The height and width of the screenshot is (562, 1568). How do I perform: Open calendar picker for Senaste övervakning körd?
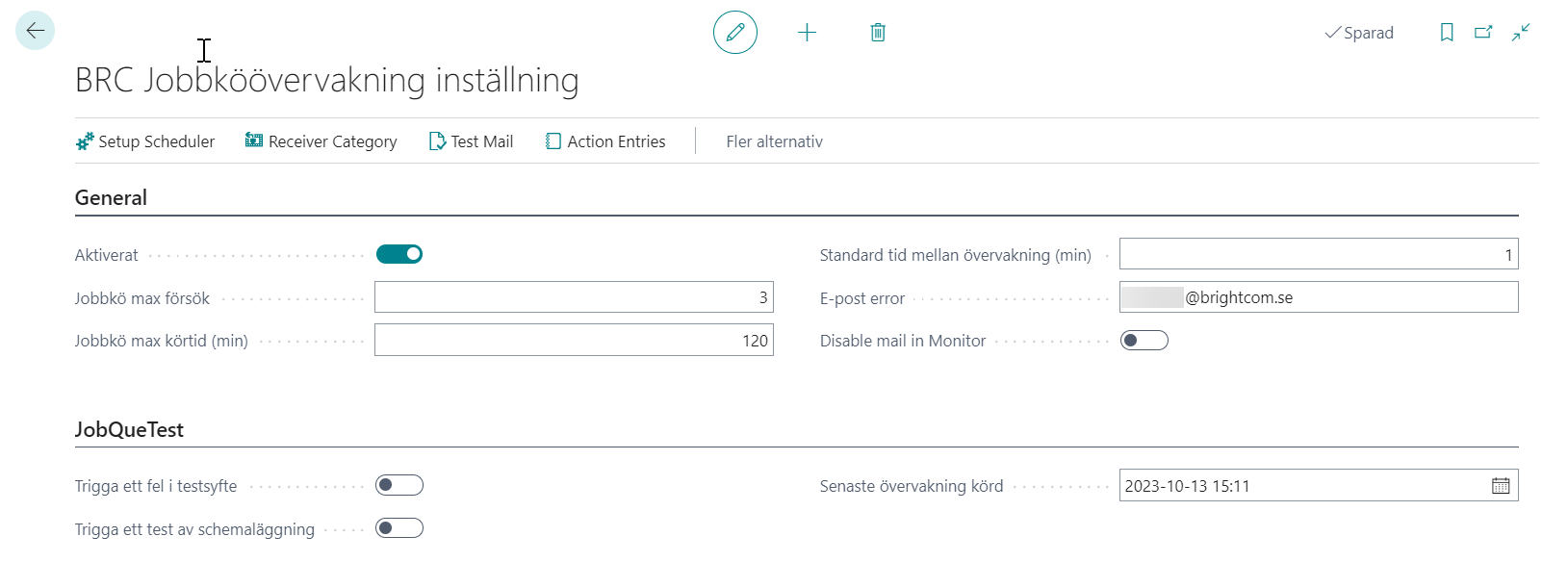tap(1501, 486)
